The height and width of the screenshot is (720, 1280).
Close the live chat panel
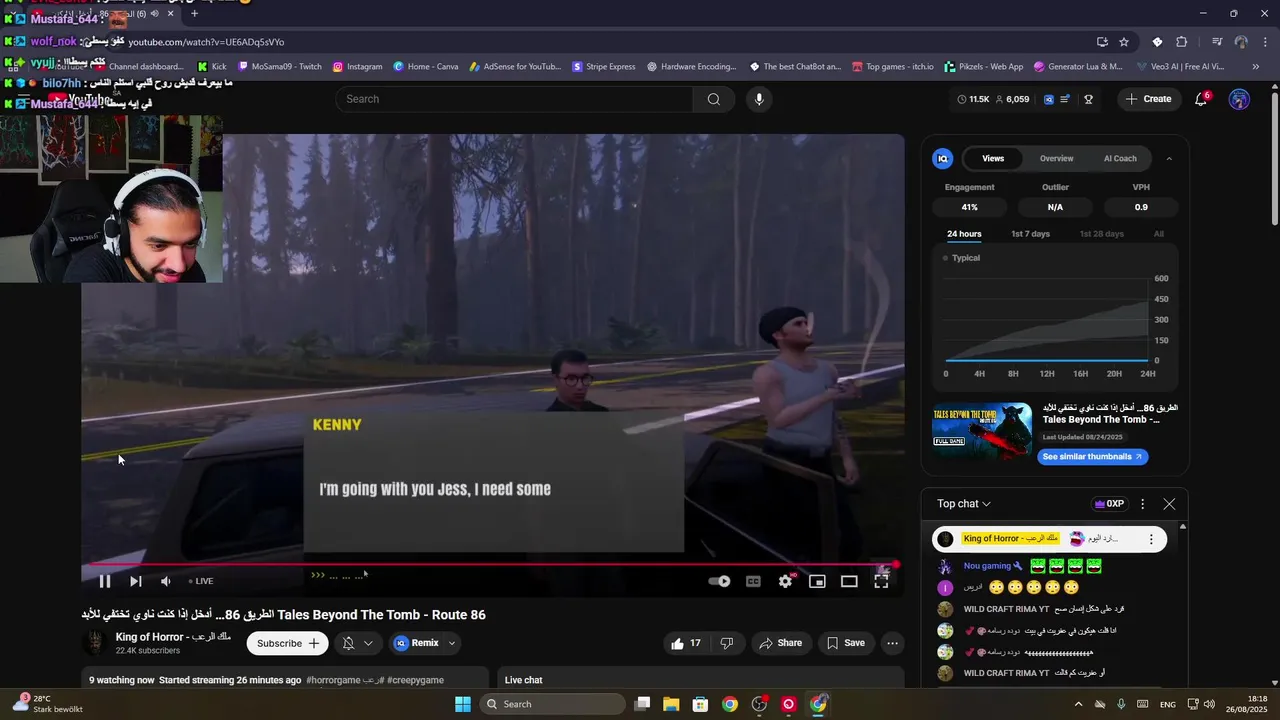[x=1169, y=504]
